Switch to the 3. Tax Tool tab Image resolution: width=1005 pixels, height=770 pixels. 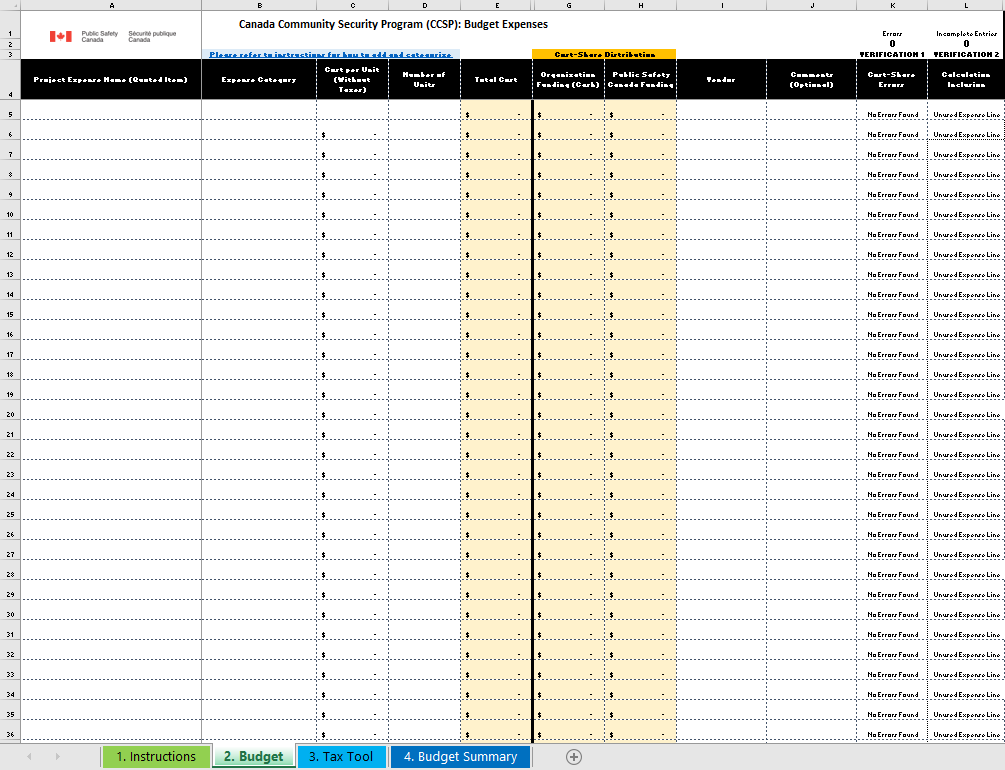[340, 757]
